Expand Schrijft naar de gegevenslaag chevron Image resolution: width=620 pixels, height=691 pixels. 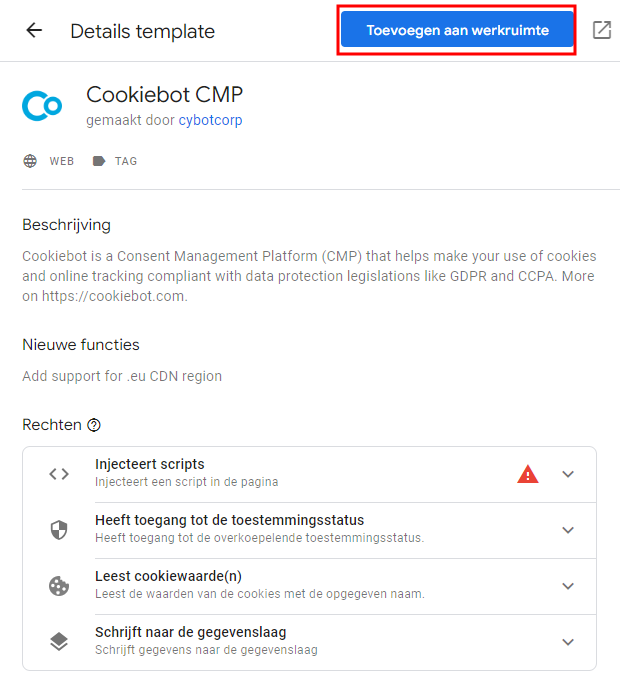568,642
